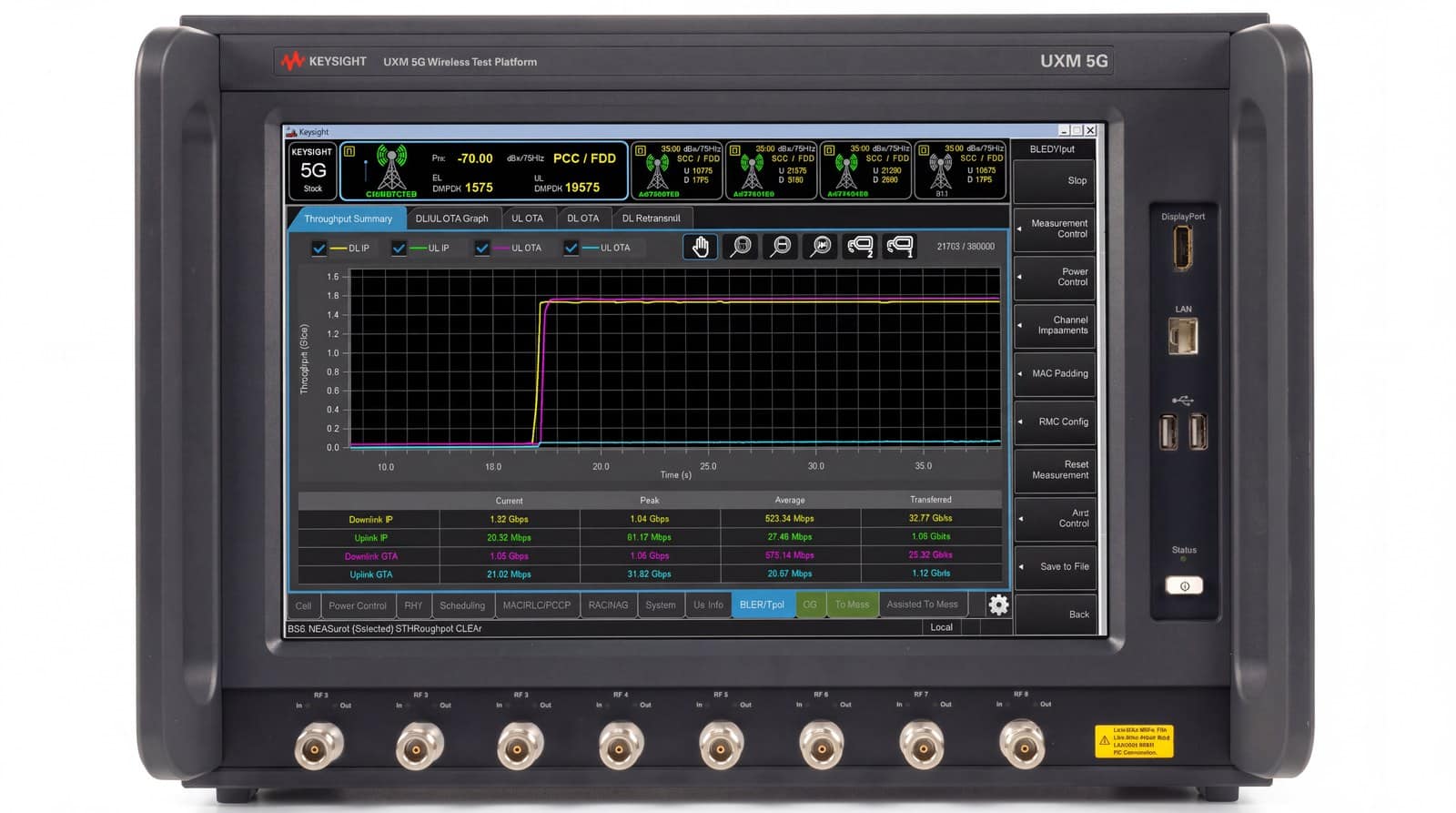1456x813 pixels.
Task: Click the green PCC cell tower icon
Action: [391, 168]
